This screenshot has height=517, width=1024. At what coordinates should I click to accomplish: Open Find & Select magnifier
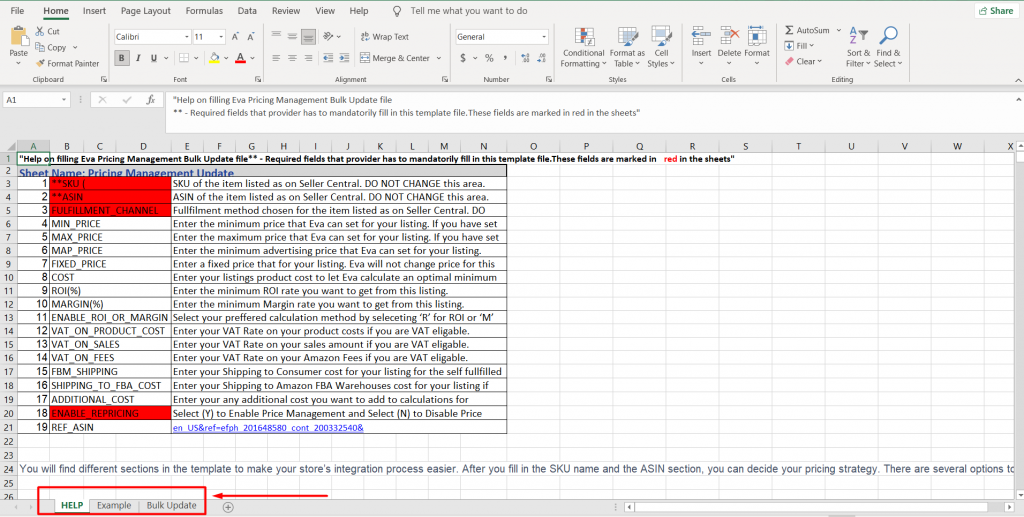(888, 46)
